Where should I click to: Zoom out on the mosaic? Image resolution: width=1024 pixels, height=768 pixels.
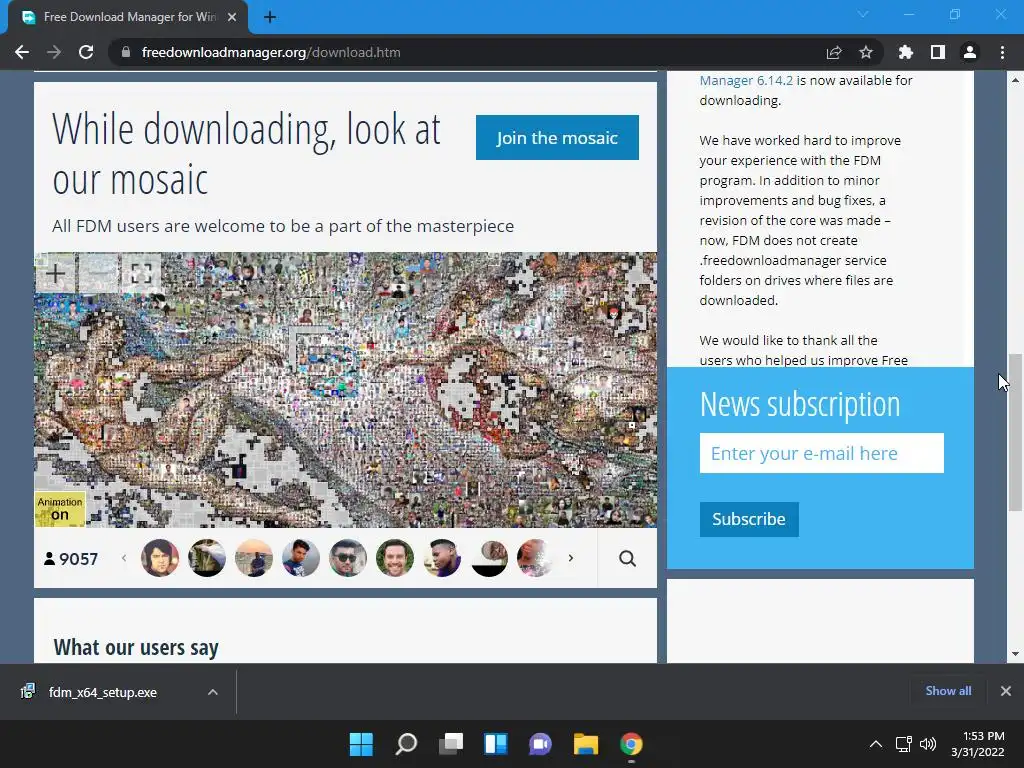click(x=99, y=273)
